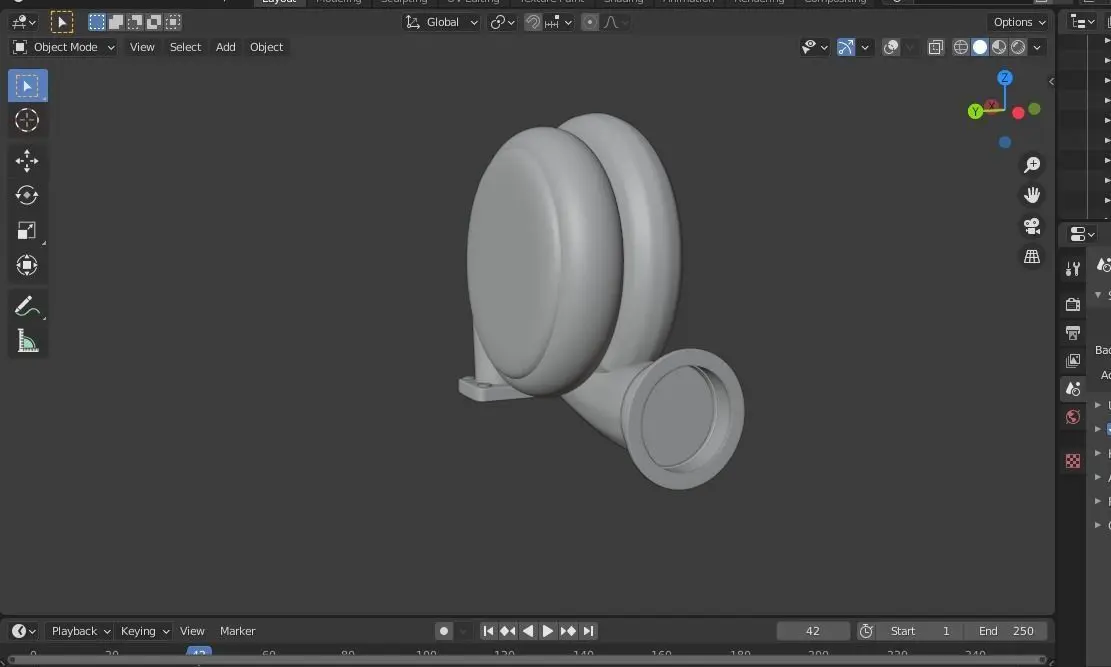Click the current frame field 42

pyautogui.click(x=813, y=631)
